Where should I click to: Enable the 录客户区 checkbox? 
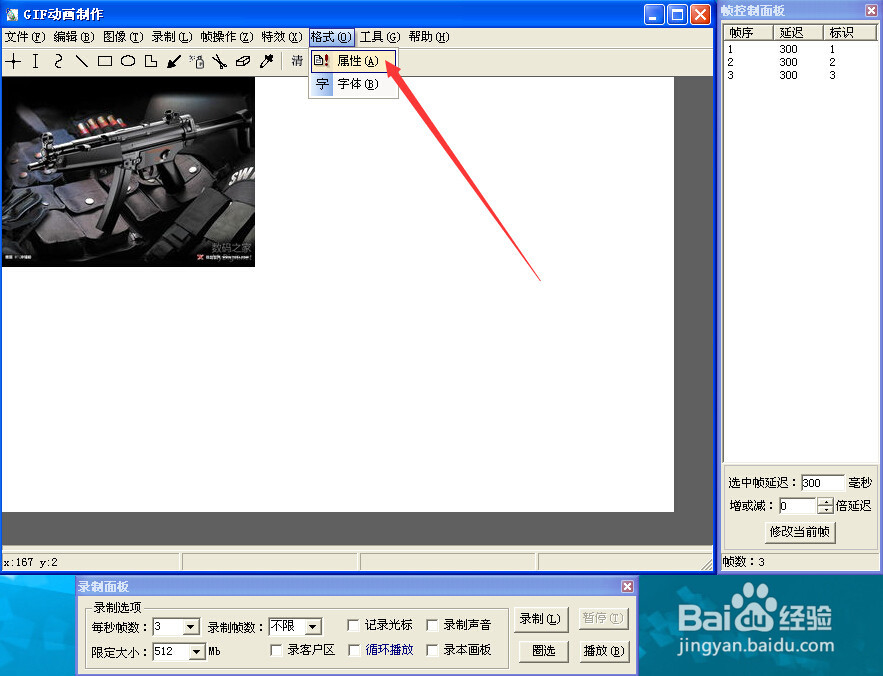point(276,650)
